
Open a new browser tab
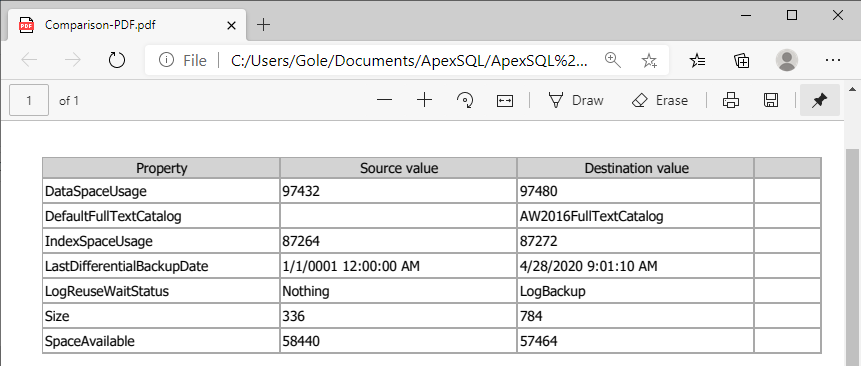click(x=264, y=25)
